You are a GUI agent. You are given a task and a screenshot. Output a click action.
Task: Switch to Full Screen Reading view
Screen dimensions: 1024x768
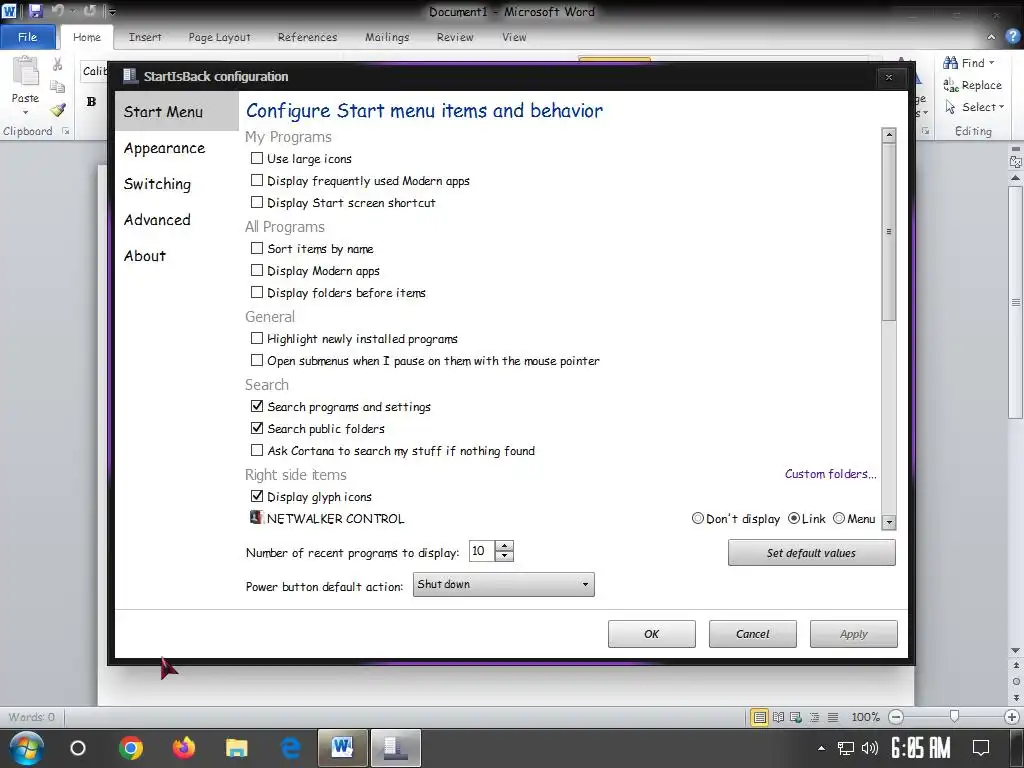[x=778, y=717]
